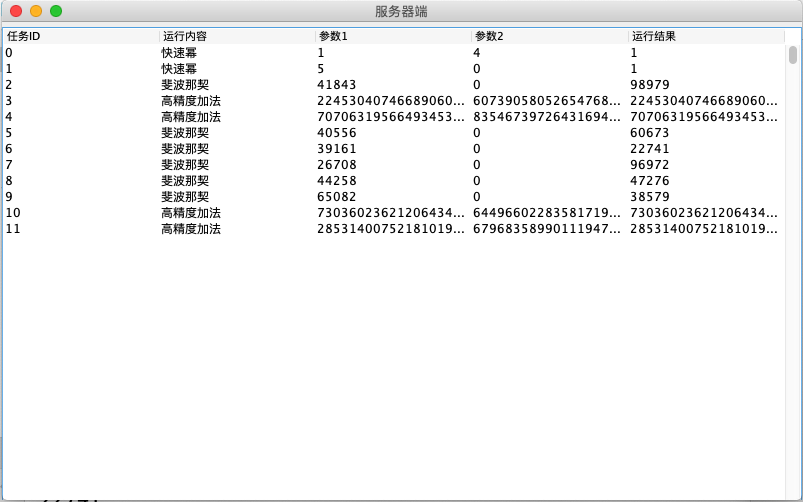Select task ID 0 cell
This screenshot has width=803, height=502.
coord(81,53)
